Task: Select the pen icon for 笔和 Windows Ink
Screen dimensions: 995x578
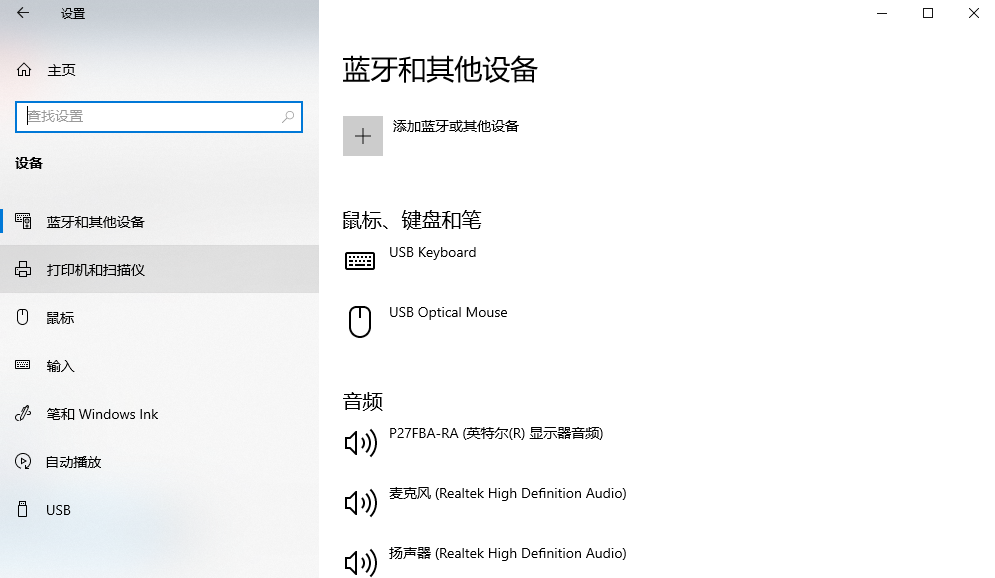Action: pyautogui.click(x=22, y=413)
